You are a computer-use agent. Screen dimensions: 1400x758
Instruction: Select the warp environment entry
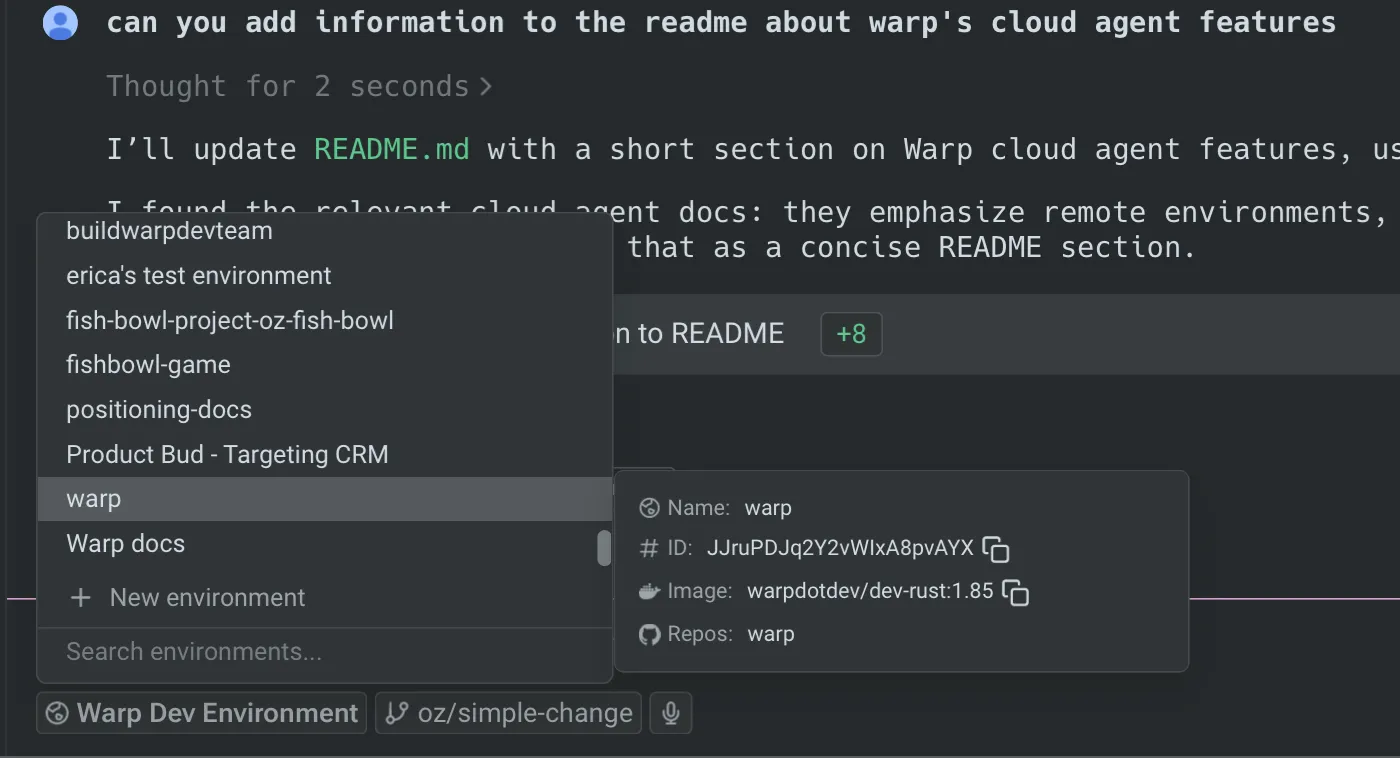(325, 499)
